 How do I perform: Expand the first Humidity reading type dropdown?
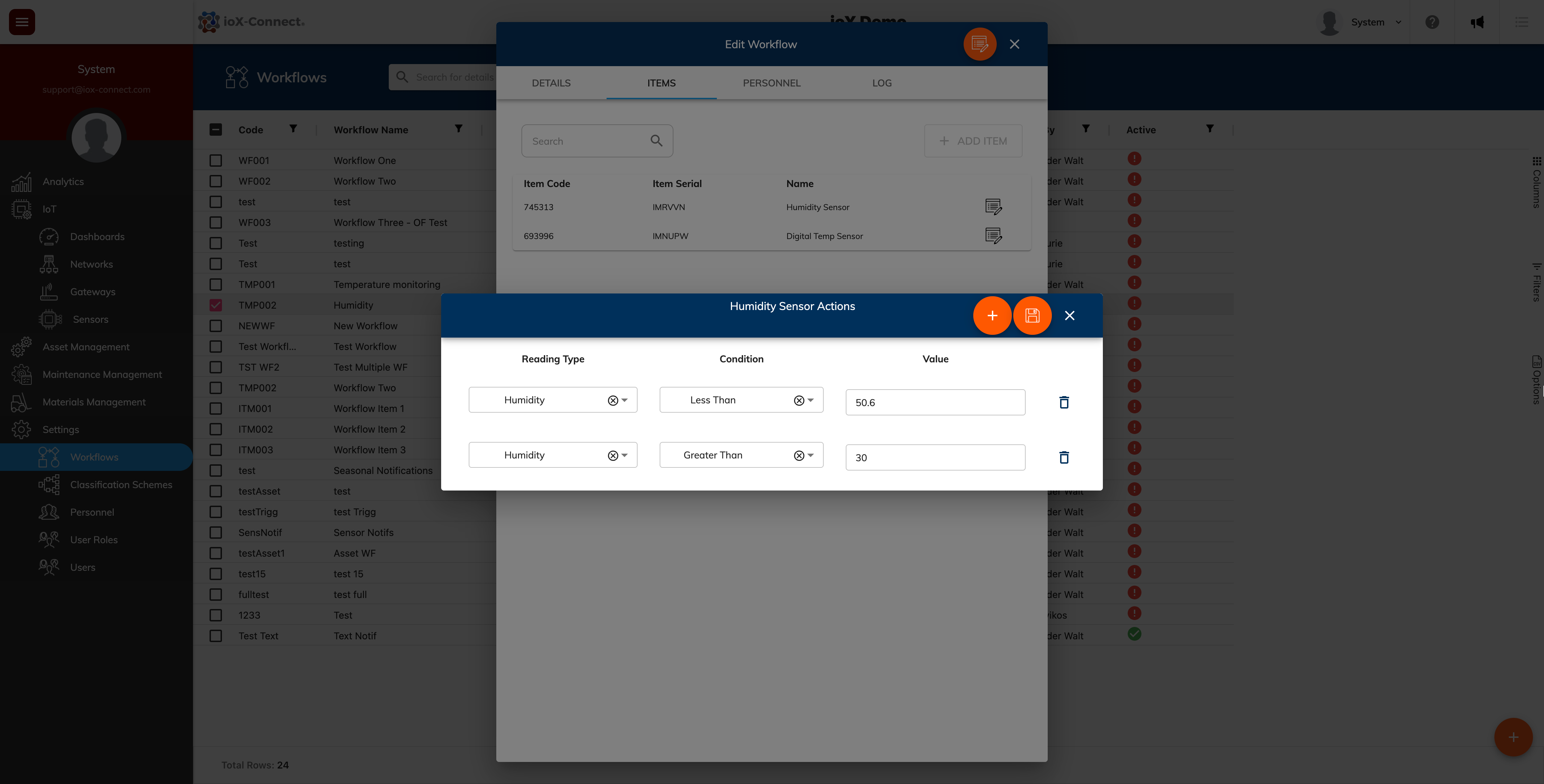(x=624, y=400)
